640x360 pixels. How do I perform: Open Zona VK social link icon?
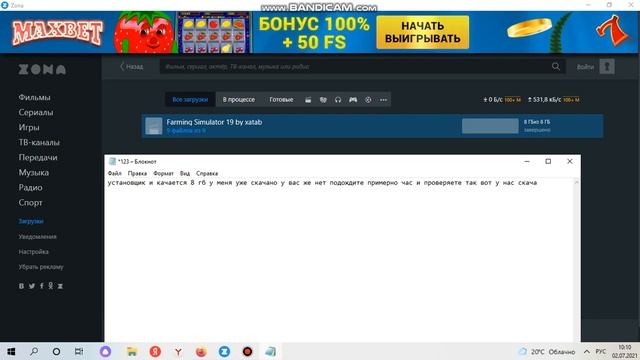[x=21, y=286]
